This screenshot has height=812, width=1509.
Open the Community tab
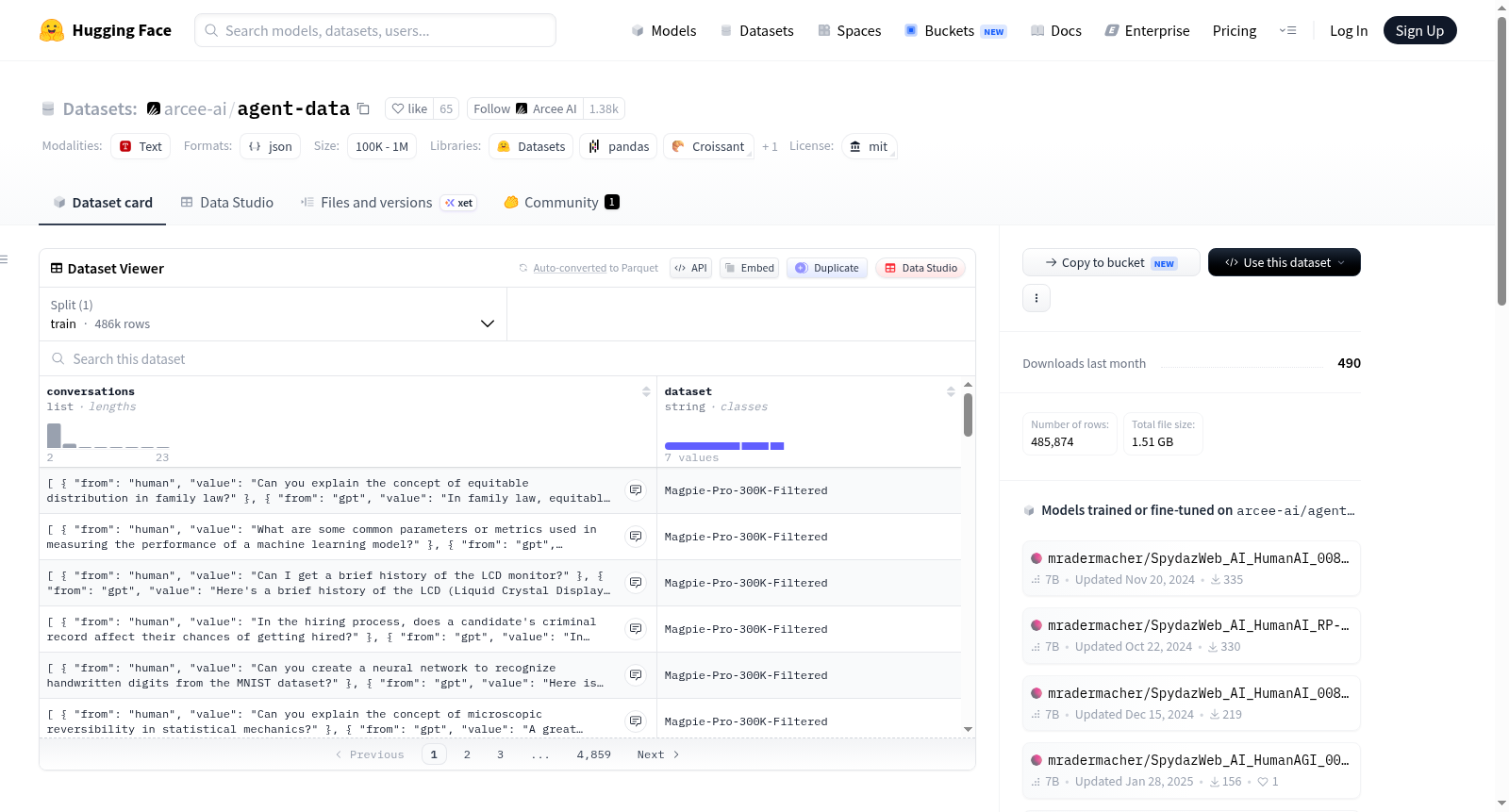point(562,202)
